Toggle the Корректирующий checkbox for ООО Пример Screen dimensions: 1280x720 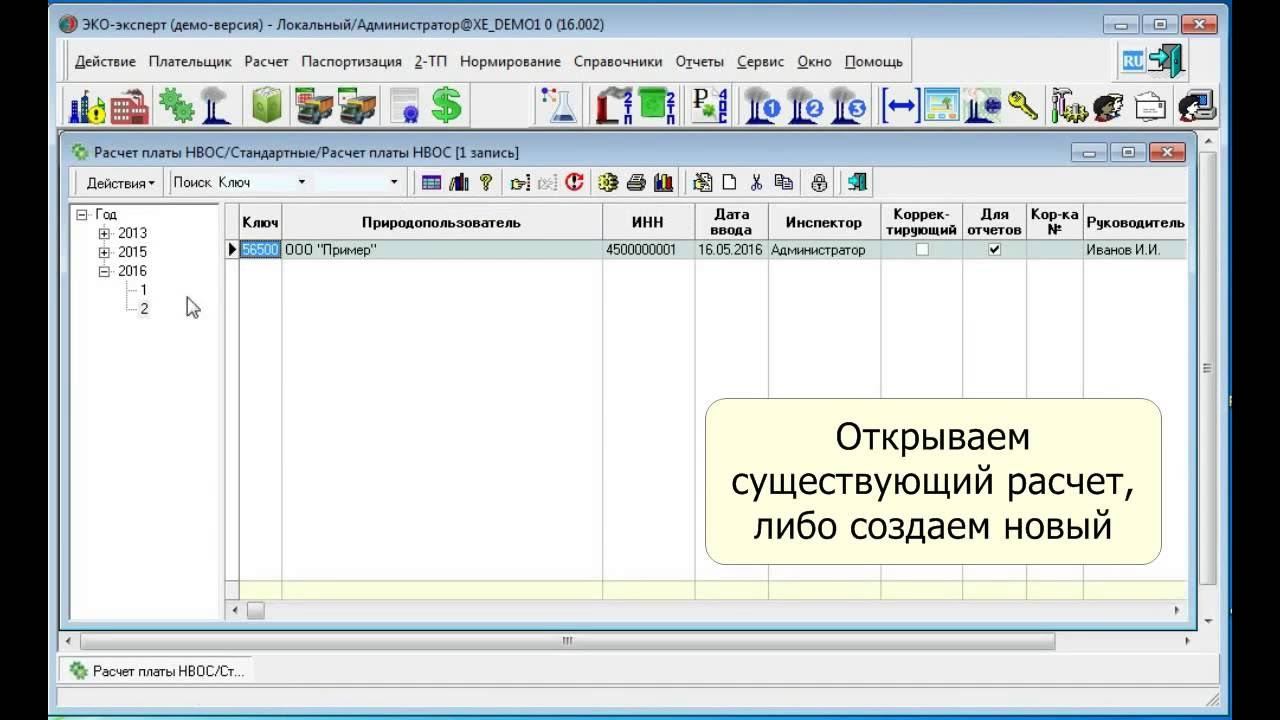922,250
